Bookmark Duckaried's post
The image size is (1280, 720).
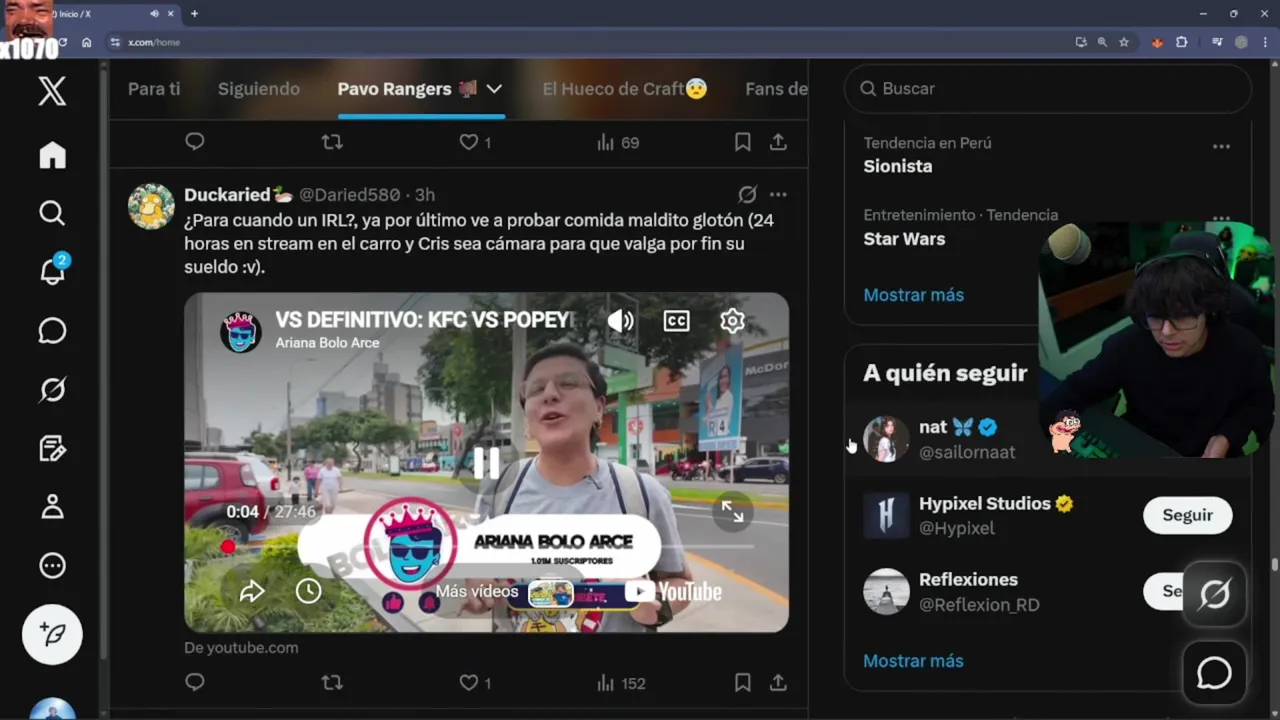pos(742,683)
